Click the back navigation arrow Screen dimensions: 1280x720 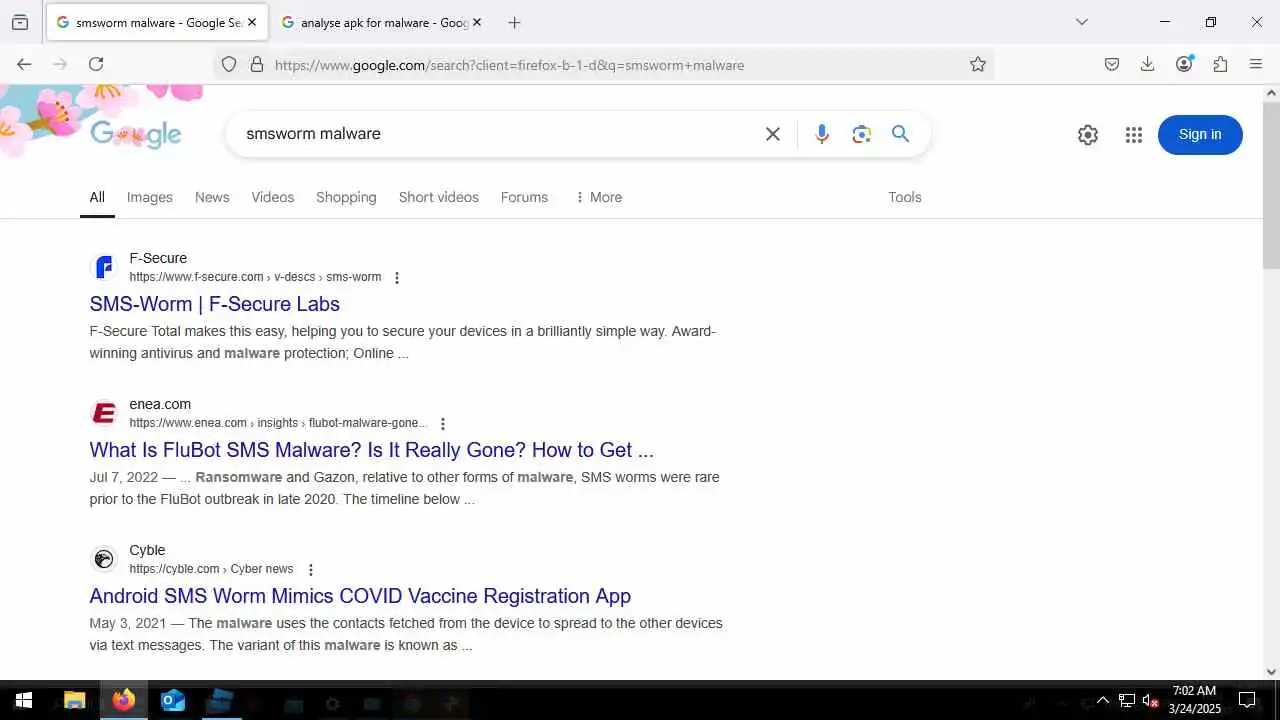24,64
